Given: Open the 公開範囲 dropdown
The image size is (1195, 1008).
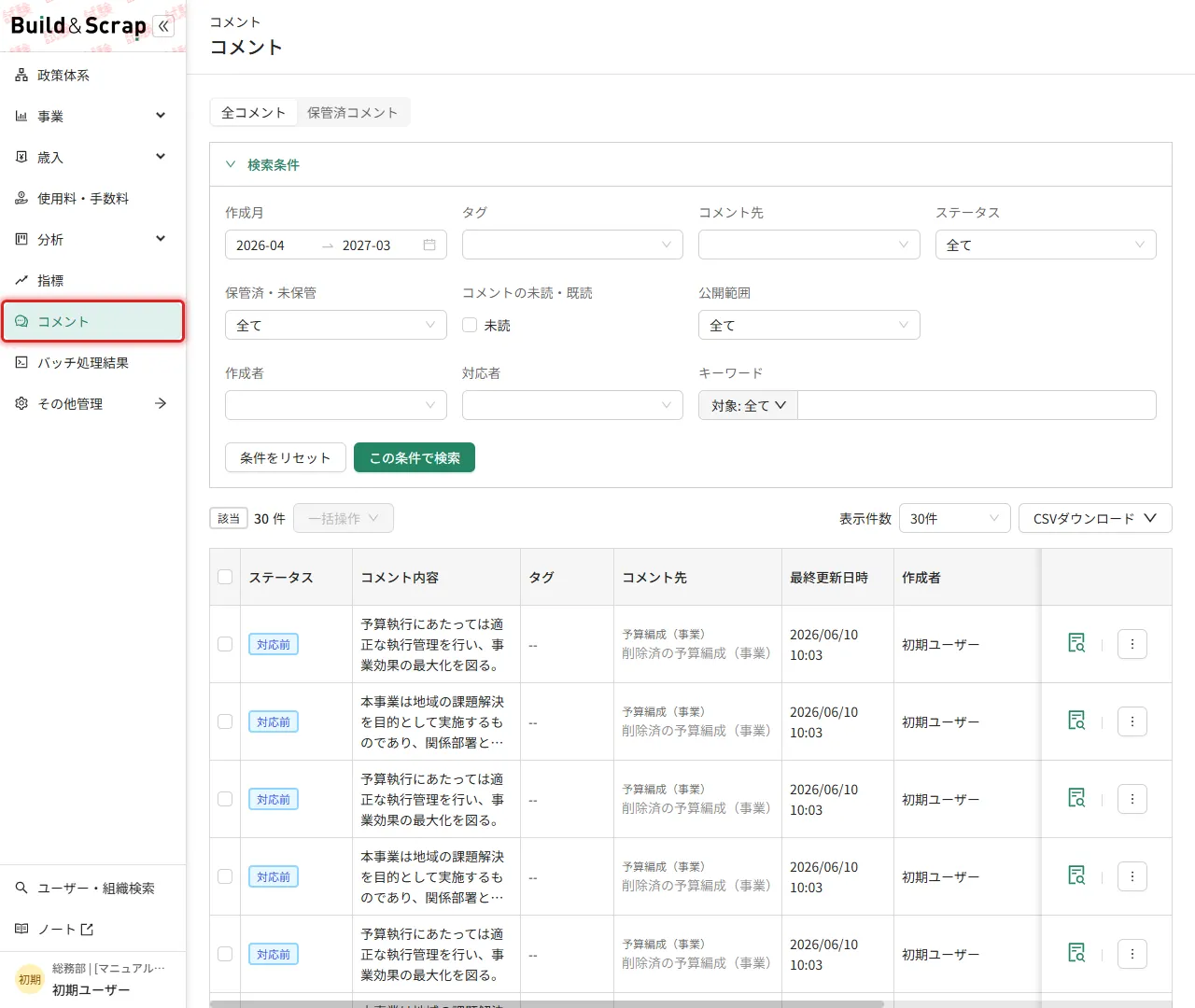Looking at the screenshot, I should [809, 325].
